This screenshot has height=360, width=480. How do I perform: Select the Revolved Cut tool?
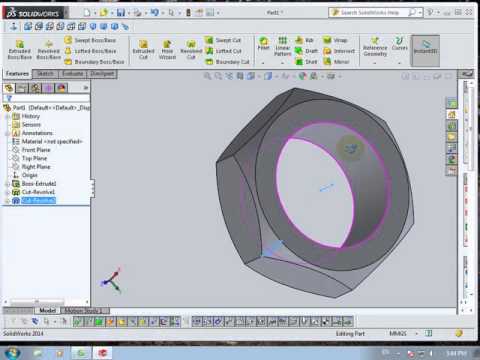click(x=191, y=50)
